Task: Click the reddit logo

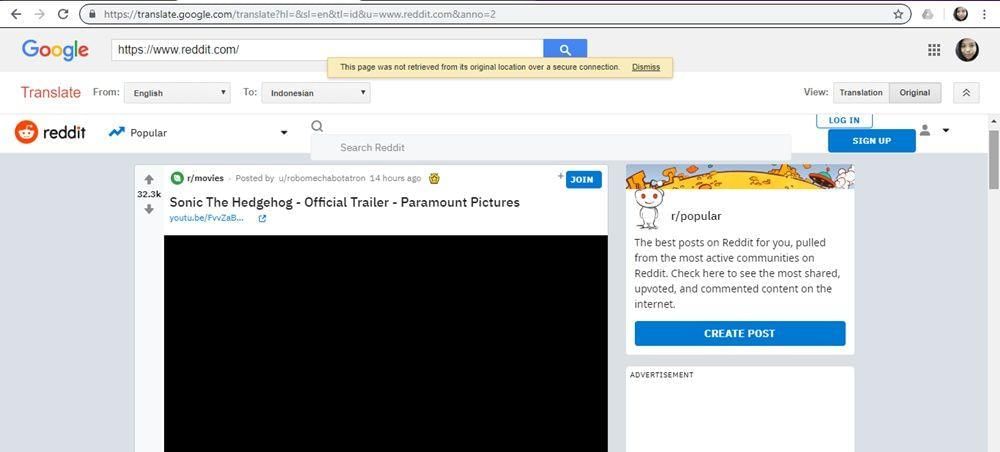Action: (50, 132)
